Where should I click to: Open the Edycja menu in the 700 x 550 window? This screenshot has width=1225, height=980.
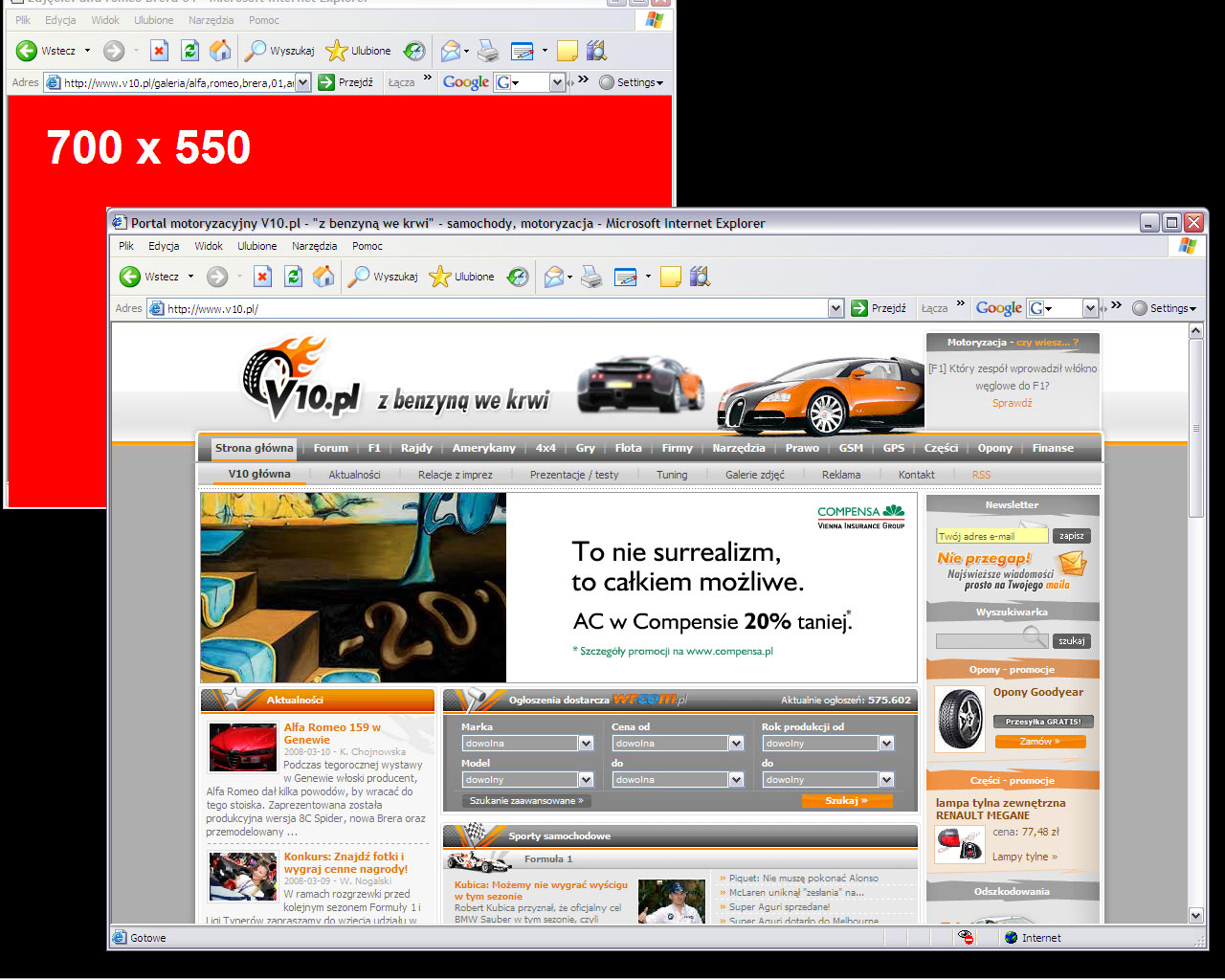pos(60,20)
